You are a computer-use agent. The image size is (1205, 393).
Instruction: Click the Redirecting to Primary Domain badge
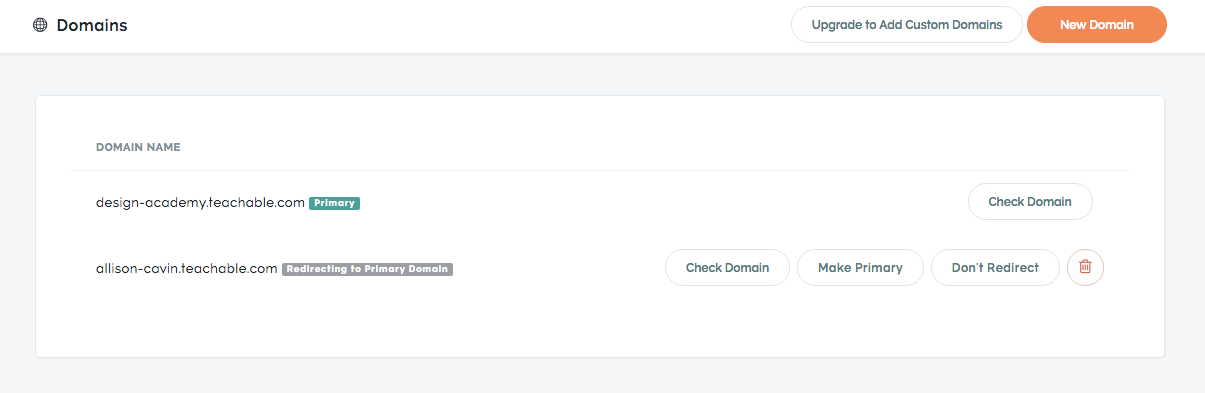(x=367, y=269)
